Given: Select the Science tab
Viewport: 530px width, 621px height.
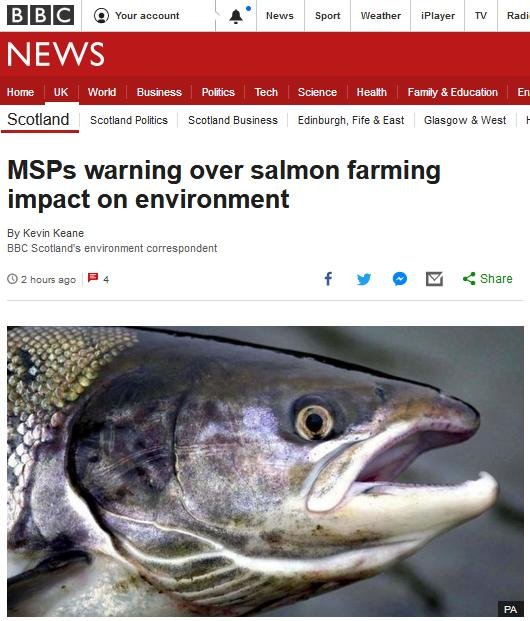Looking at the screenshot, I should point(317,92).
